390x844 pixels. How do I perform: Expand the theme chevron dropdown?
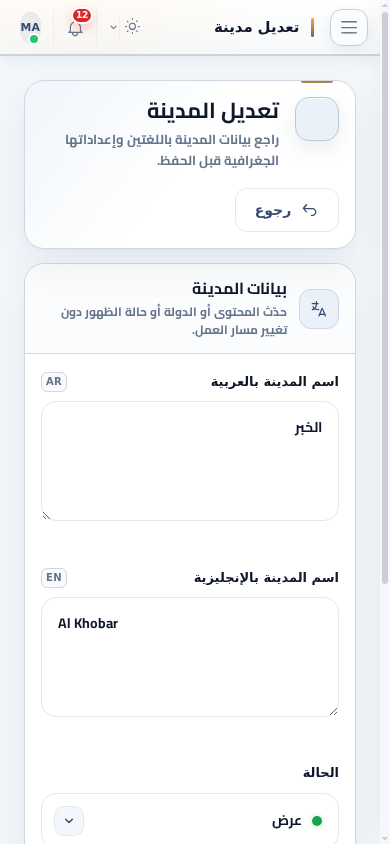(114, 27)
